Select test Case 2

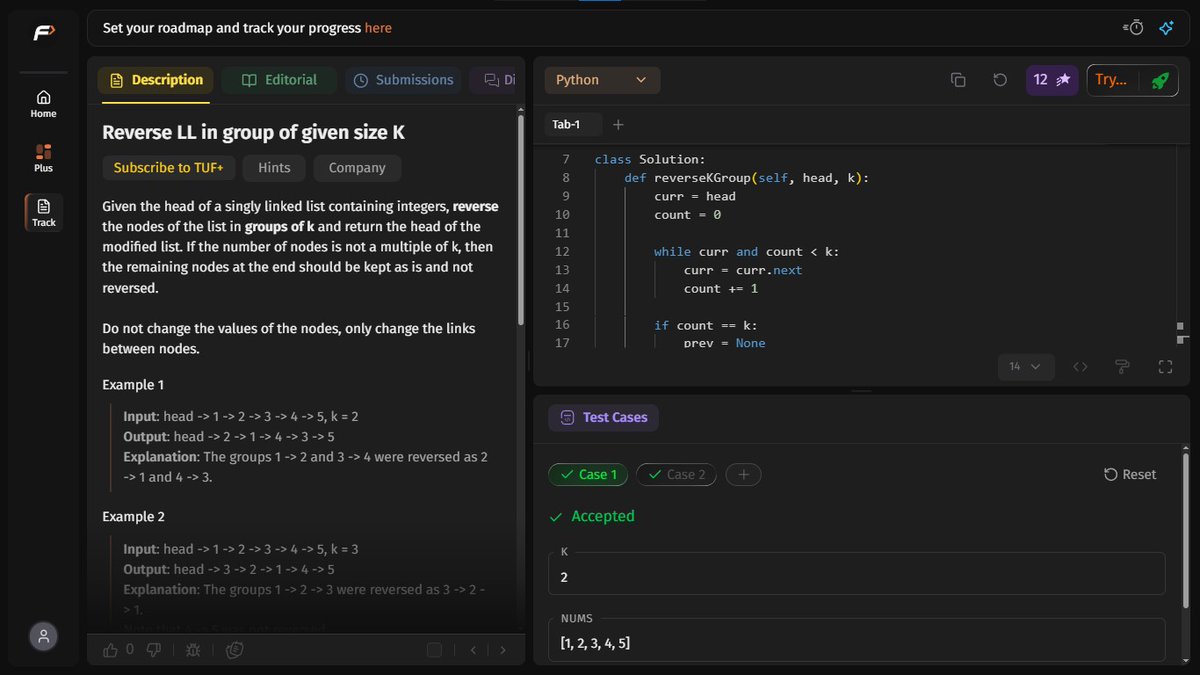coord(676,475)
